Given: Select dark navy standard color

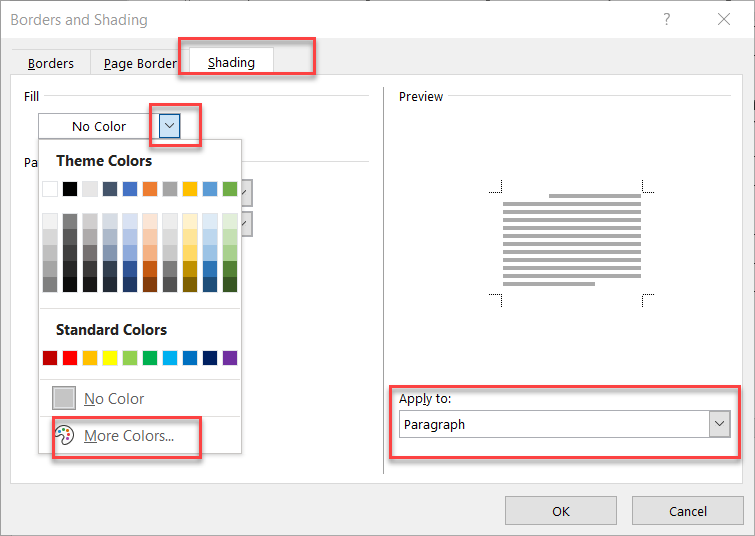Looking at the screenshot, I should tap(210, 358).
